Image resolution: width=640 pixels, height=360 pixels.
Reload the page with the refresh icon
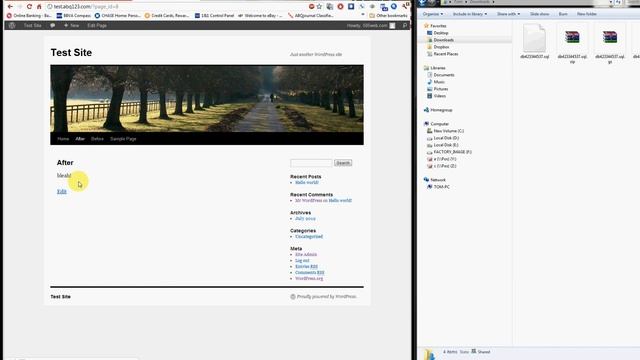29,7
